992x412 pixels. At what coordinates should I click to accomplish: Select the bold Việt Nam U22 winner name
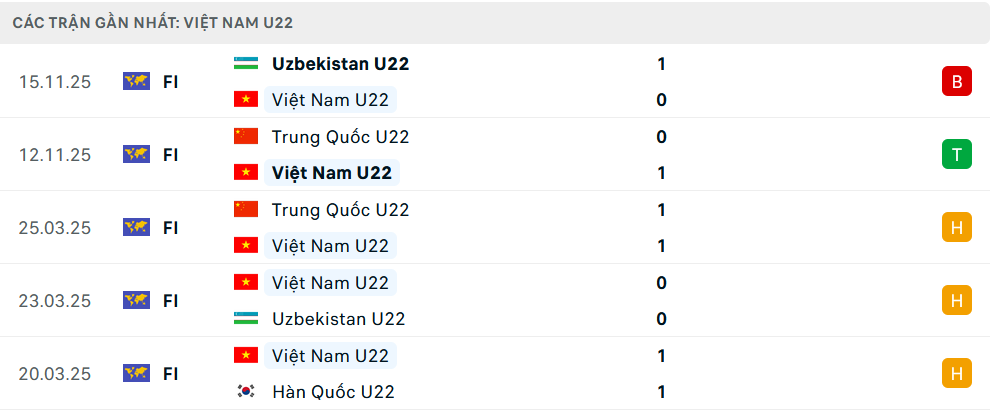331,173
